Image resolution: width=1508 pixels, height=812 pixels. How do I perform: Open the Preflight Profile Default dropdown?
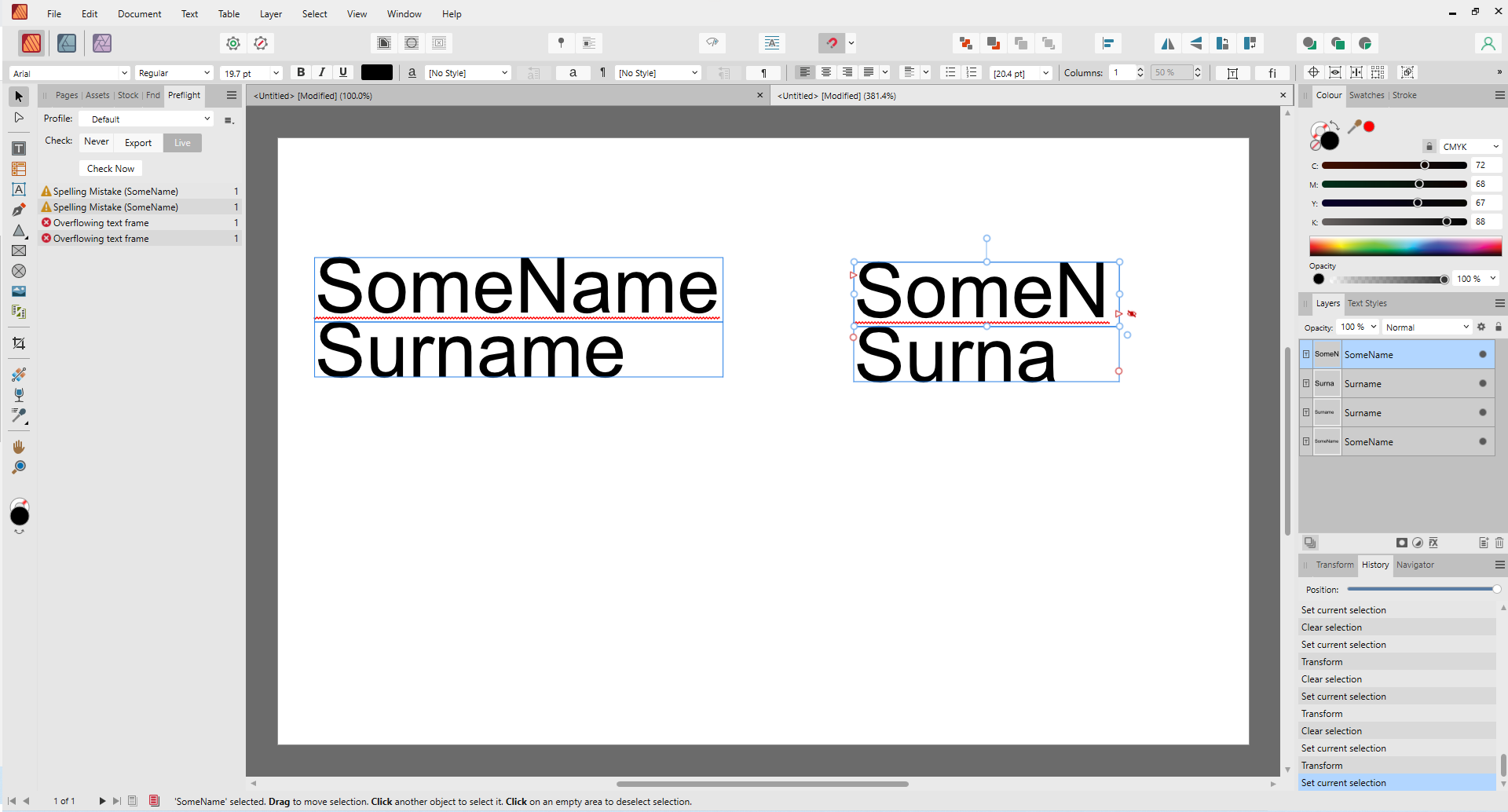pyautogui.click(x=147, y=119)
